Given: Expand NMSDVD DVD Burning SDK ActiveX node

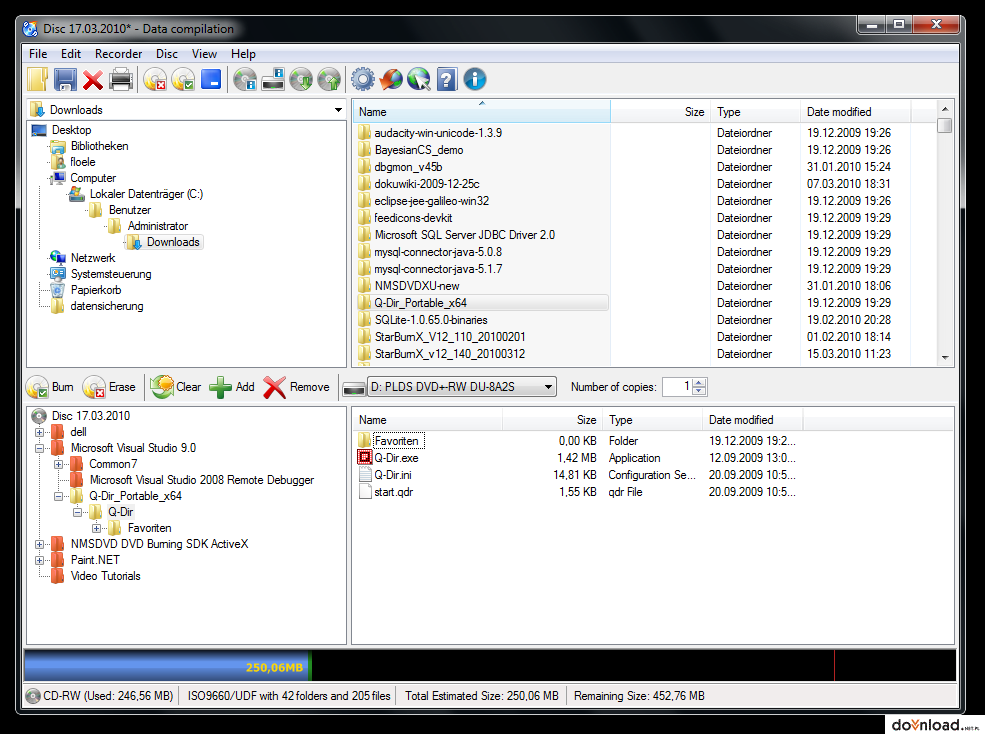Looking at the screenshot, I should click(x=39, y=544).
